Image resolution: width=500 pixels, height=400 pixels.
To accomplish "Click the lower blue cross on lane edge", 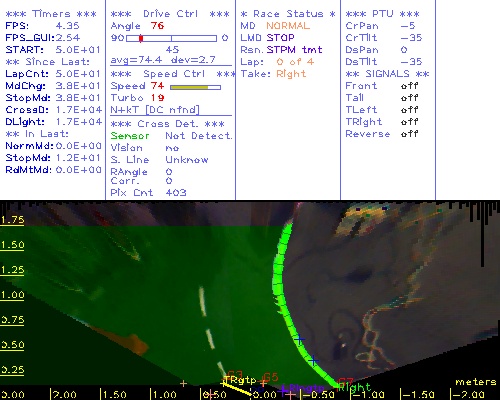I will [313, 360].
